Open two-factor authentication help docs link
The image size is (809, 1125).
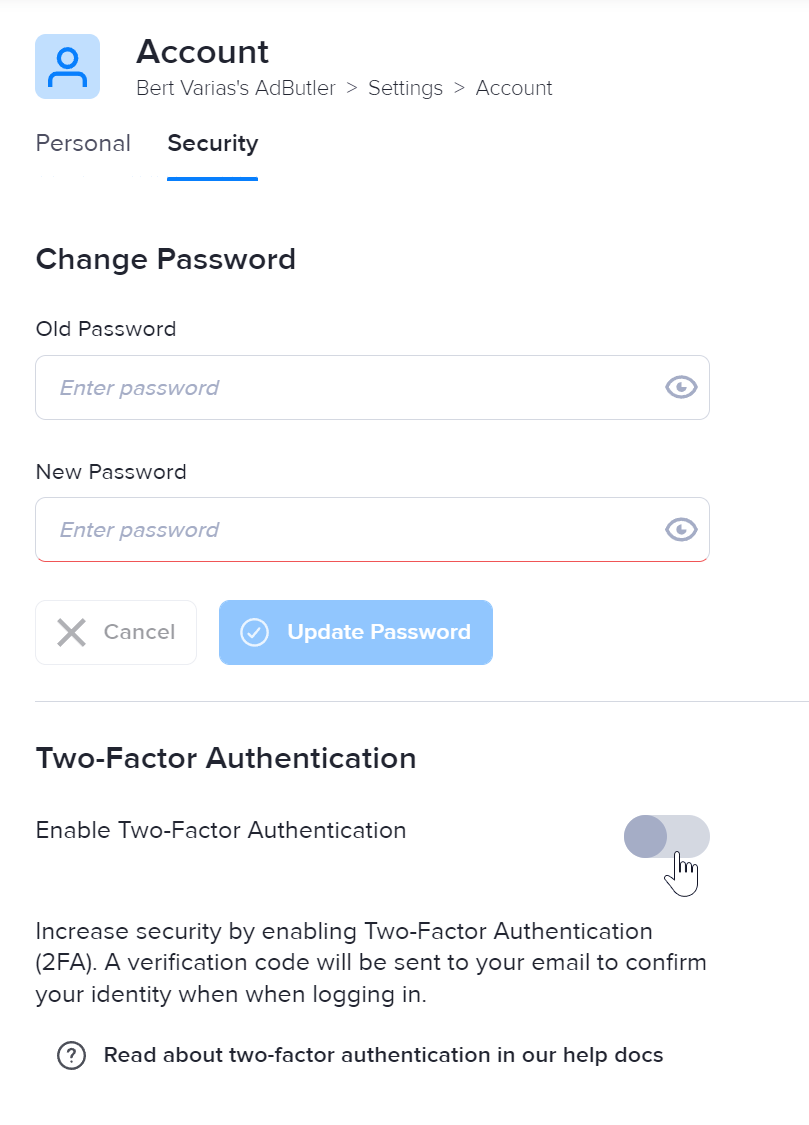point(383,1055)
